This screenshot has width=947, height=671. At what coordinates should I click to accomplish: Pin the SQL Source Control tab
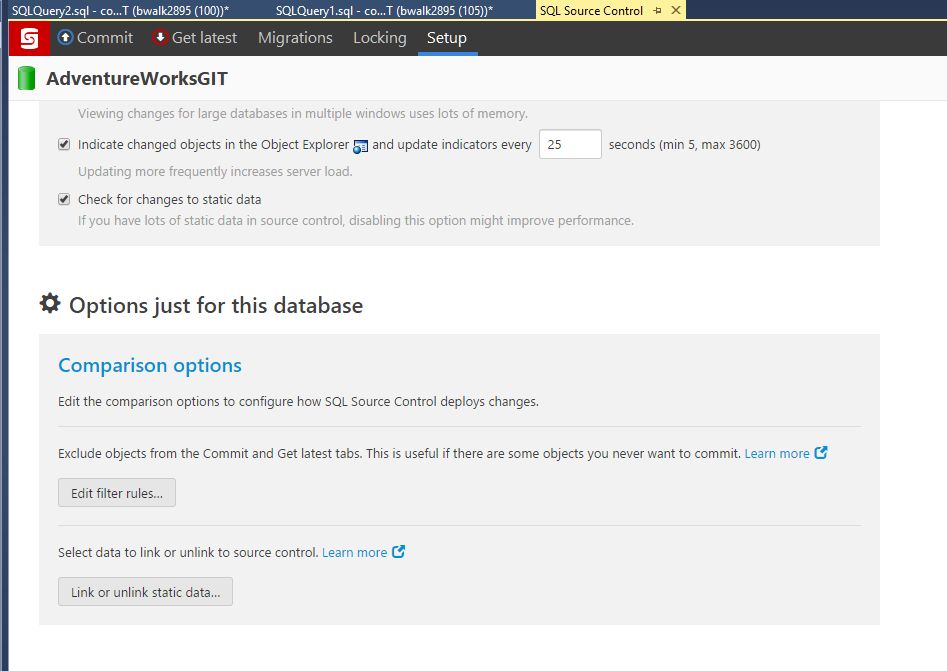(x=657, y=10)
